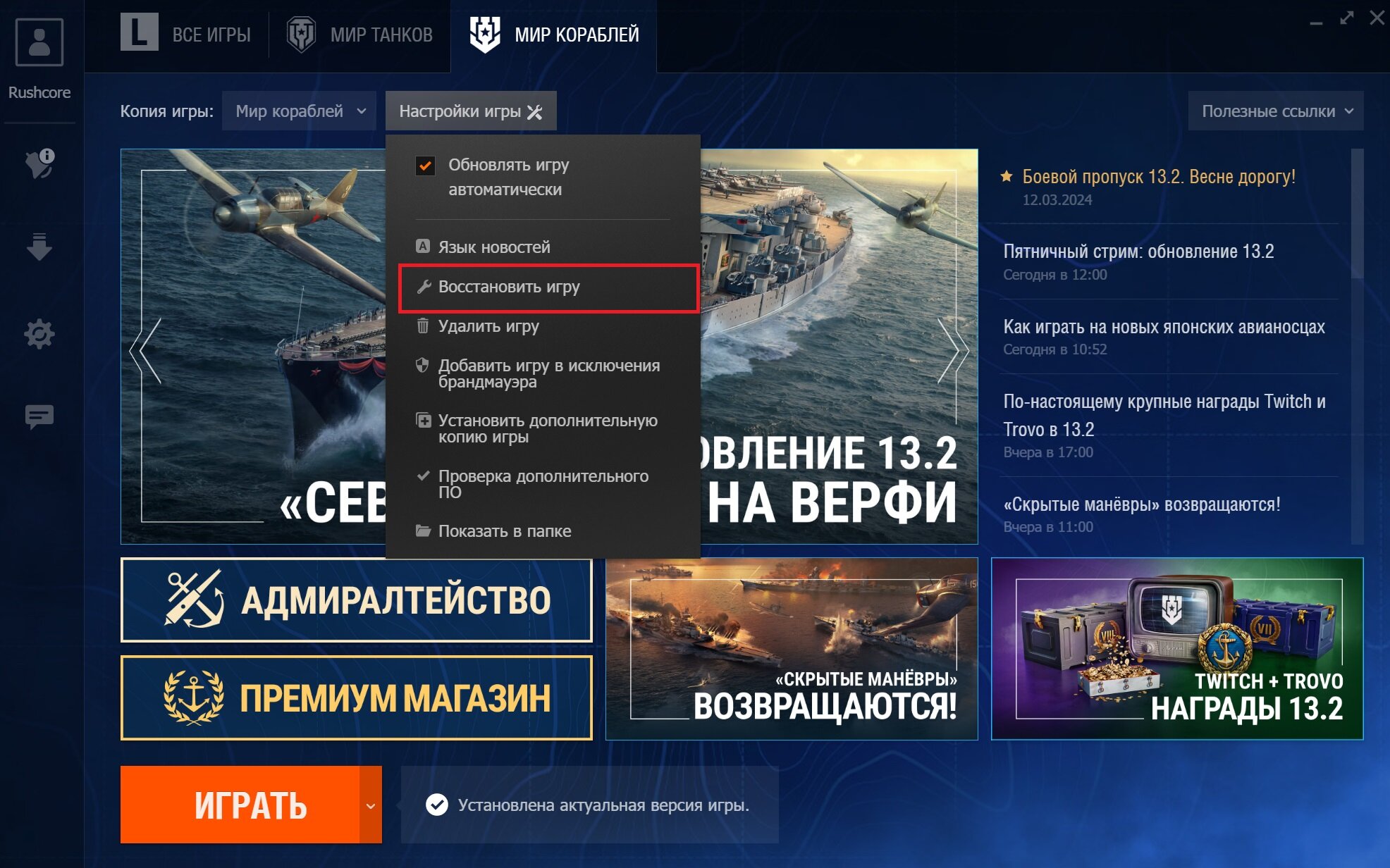The image size is (1390, 868).
Task: Click the star icon by Боевой пропуск news
Action: (x=1007, y=176)
